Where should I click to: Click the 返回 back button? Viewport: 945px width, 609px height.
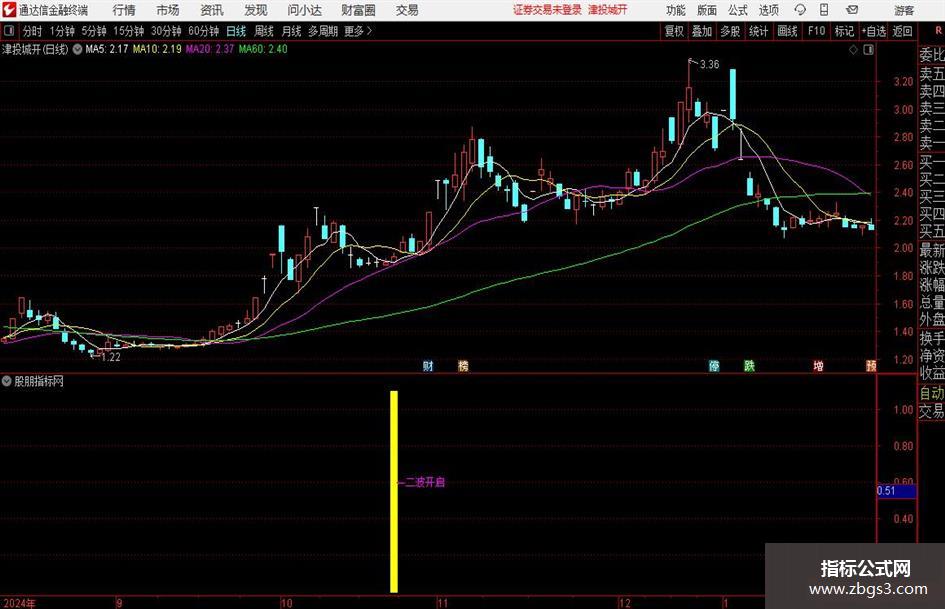(x=902, y=31)
